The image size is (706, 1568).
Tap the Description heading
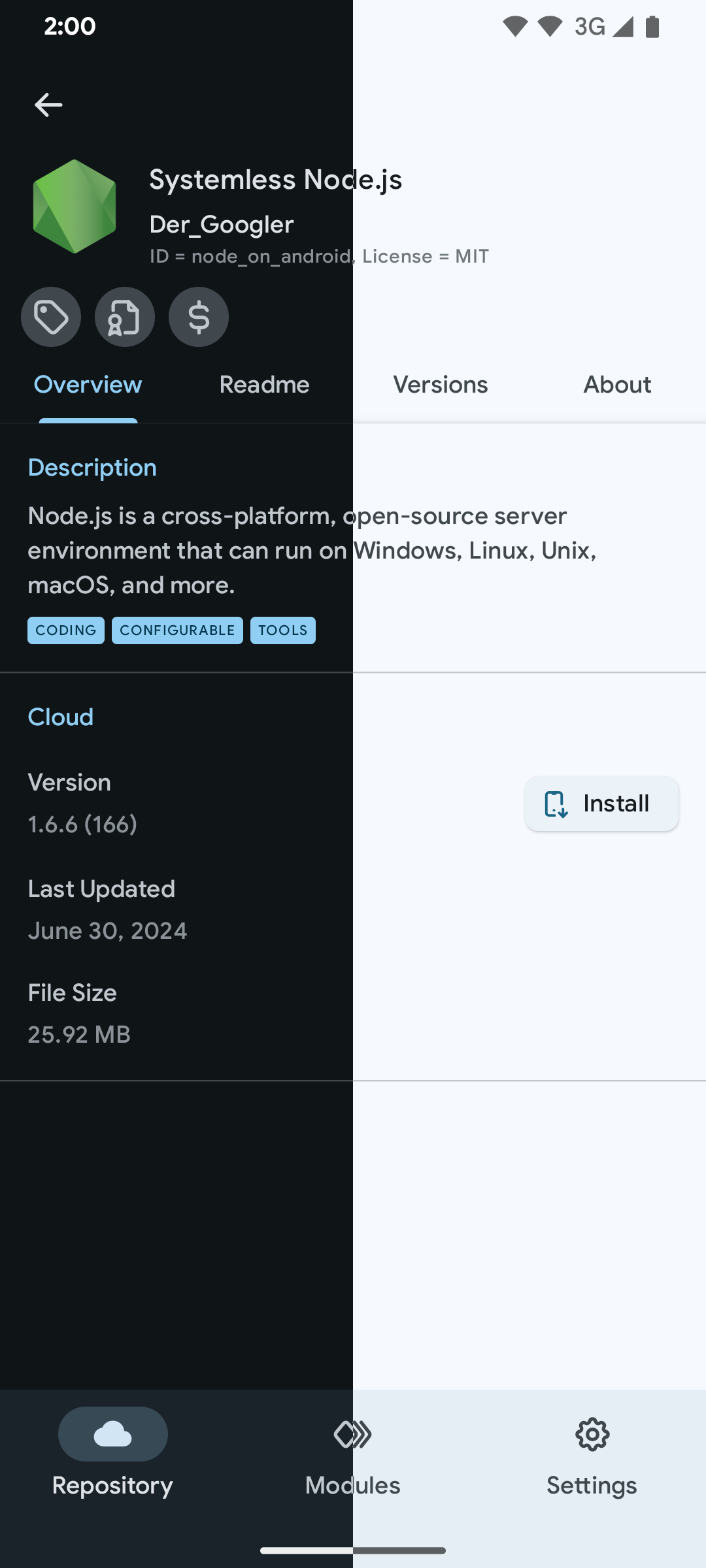click(92, 468)
